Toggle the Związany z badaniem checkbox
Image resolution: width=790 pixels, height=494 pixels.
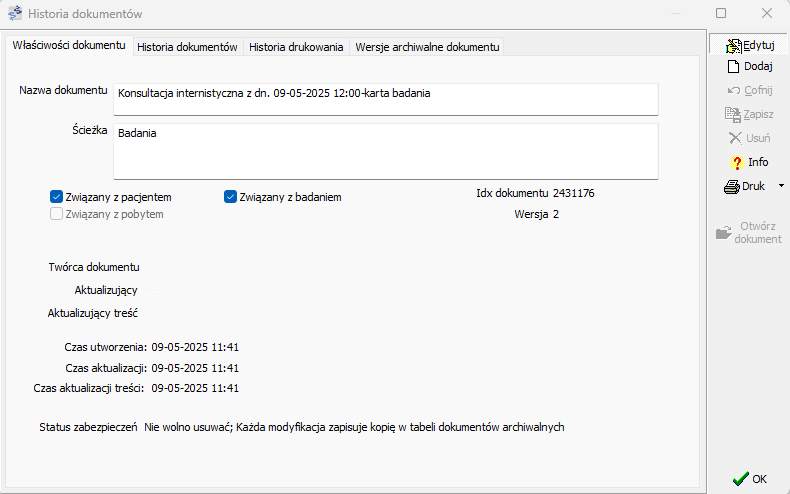[x=230, y=197]
